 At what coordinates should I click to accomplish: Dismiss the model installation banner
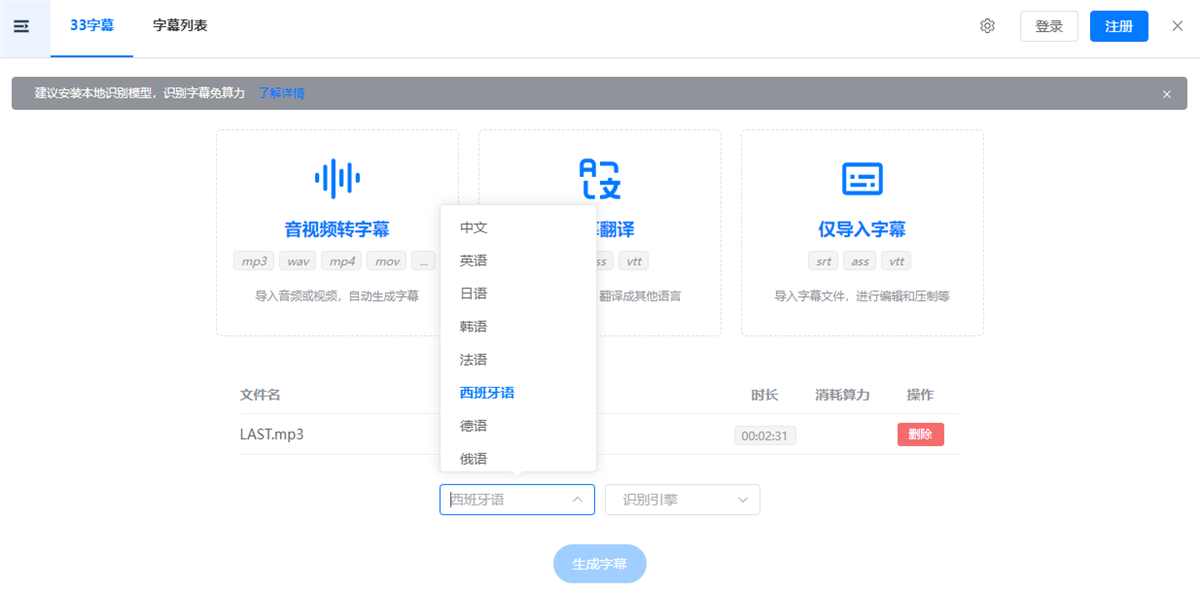1166,92
